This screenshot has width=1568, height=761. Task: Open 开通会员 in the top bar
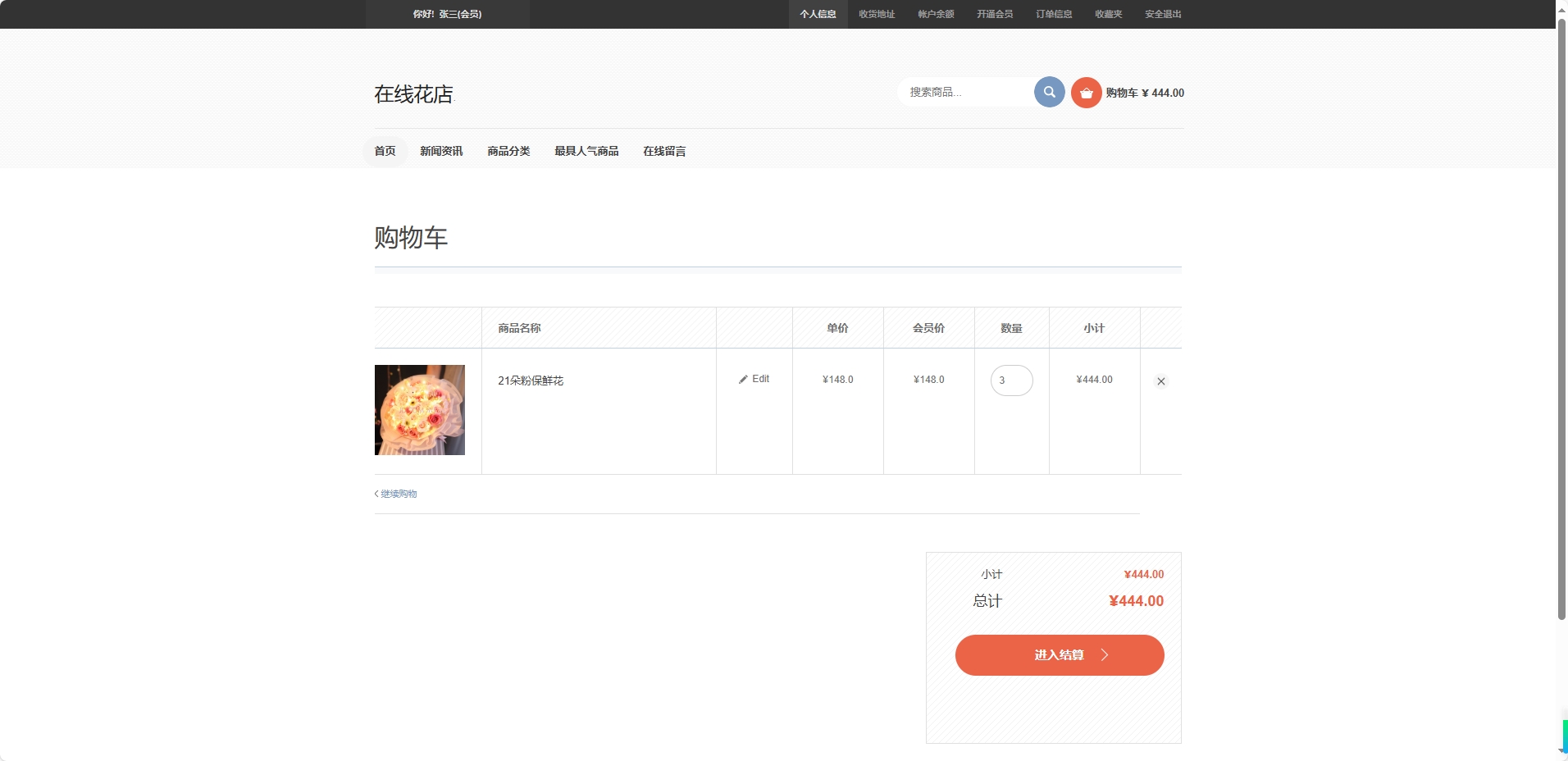pos(993,13)
